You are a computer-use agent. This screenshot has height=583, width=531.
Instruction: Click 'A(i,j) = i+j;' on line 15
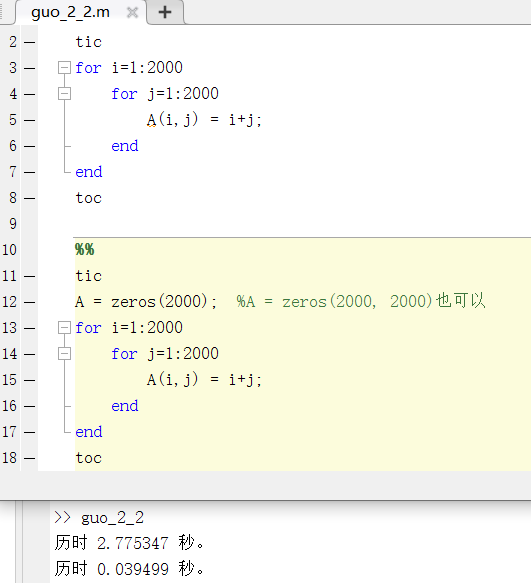(204, 380)
